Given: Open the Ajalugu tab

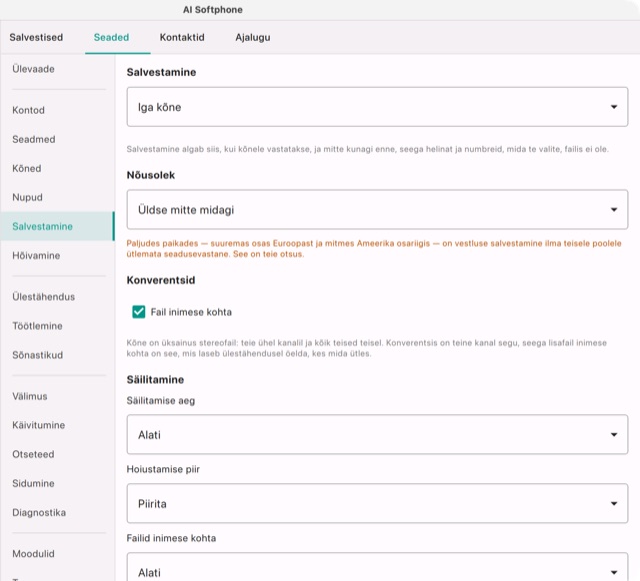Looking at the screenshot, I should pyautogui.click(x=253, y=37).
